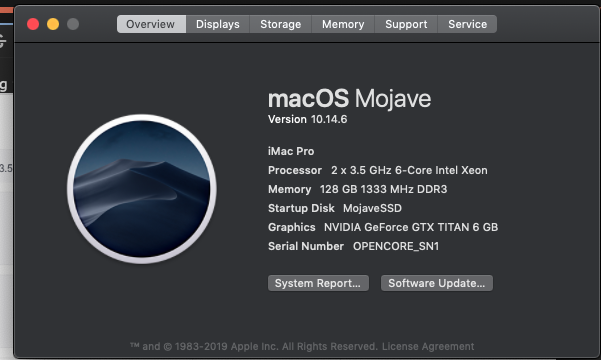Click the macOS Mojave title text

(x=350, y=99)
